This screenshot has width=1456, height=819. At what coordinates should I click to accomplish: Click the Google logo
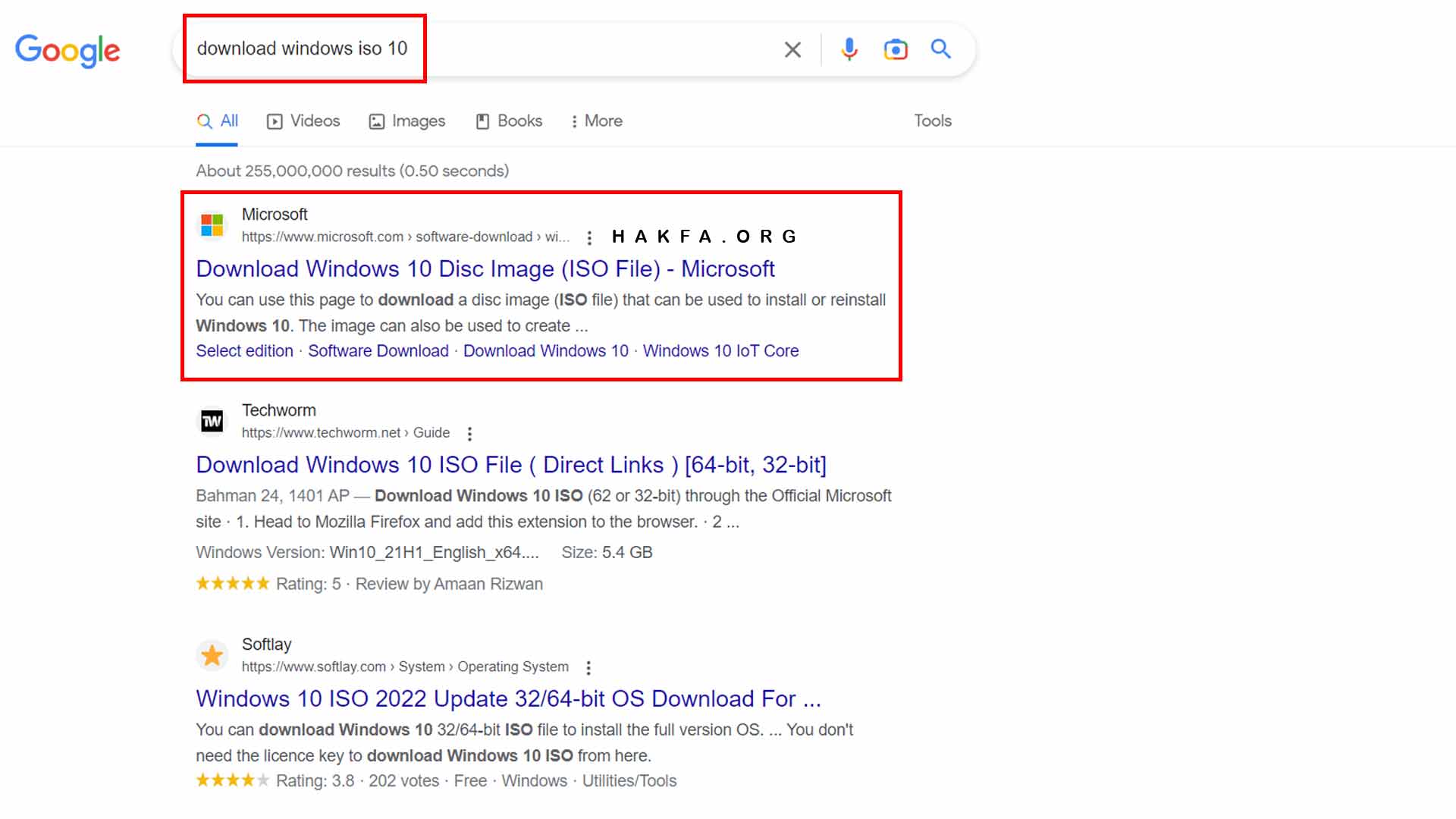tap(67, 50)
